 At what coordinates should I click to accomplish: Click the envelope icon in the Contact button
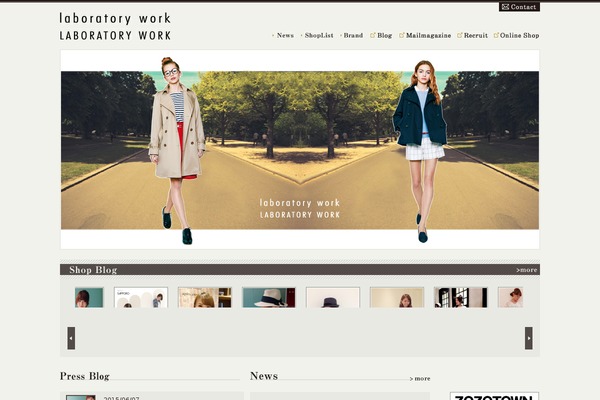(x=505, y=7)
